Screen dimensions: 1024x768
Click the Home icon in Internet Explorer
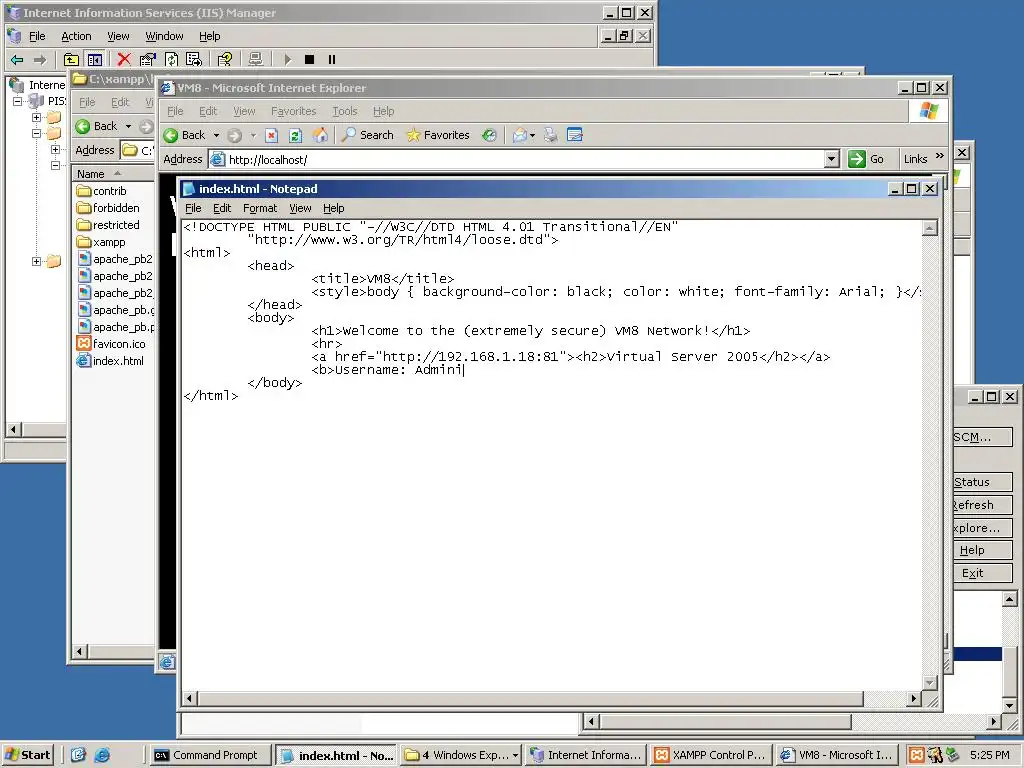tap(320, 135)
